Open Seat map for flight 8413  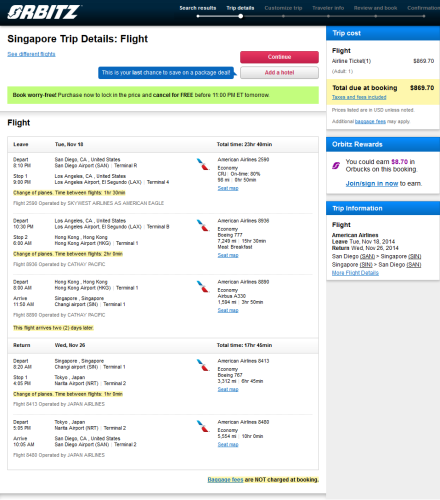pos(228,389)
